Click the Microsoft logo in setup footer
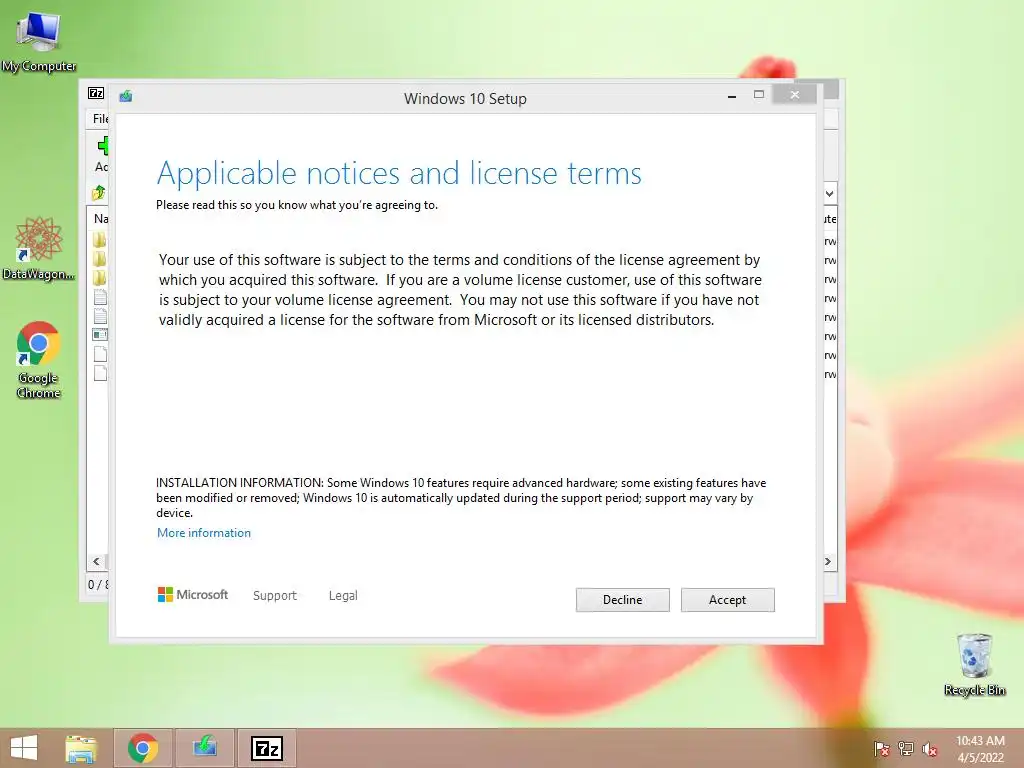1024x768 pixels. coord(193,594)
